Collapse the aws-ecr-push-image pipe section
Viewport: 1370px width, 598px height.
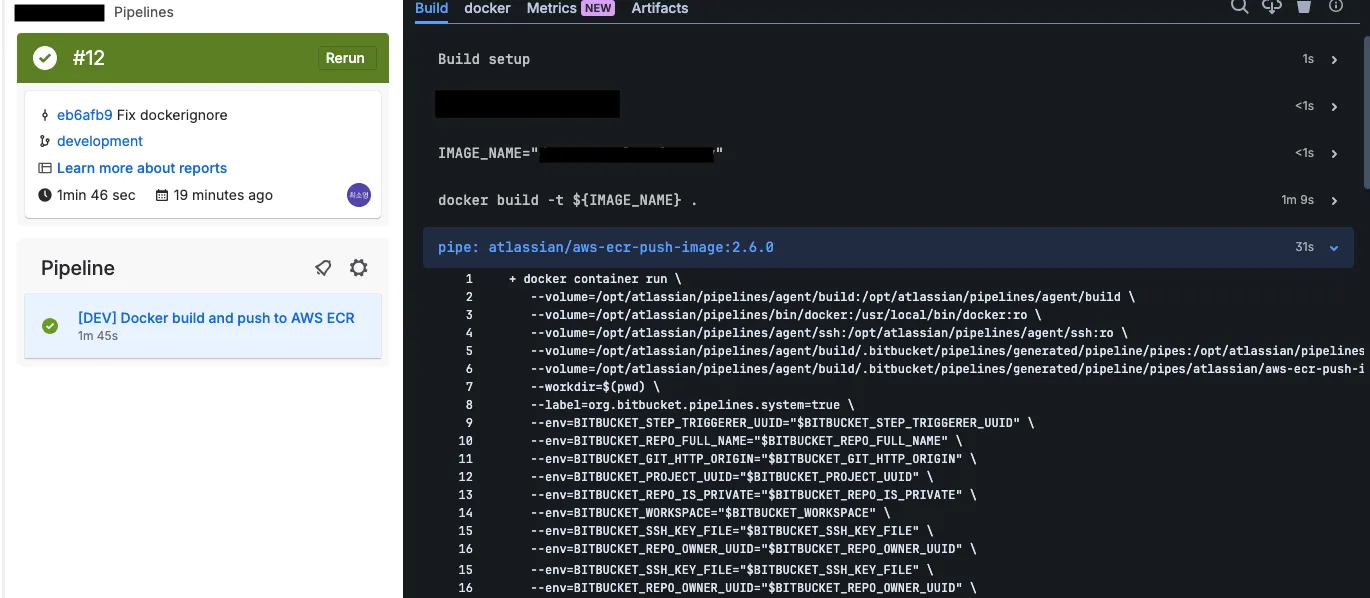tap(1334, 248)
